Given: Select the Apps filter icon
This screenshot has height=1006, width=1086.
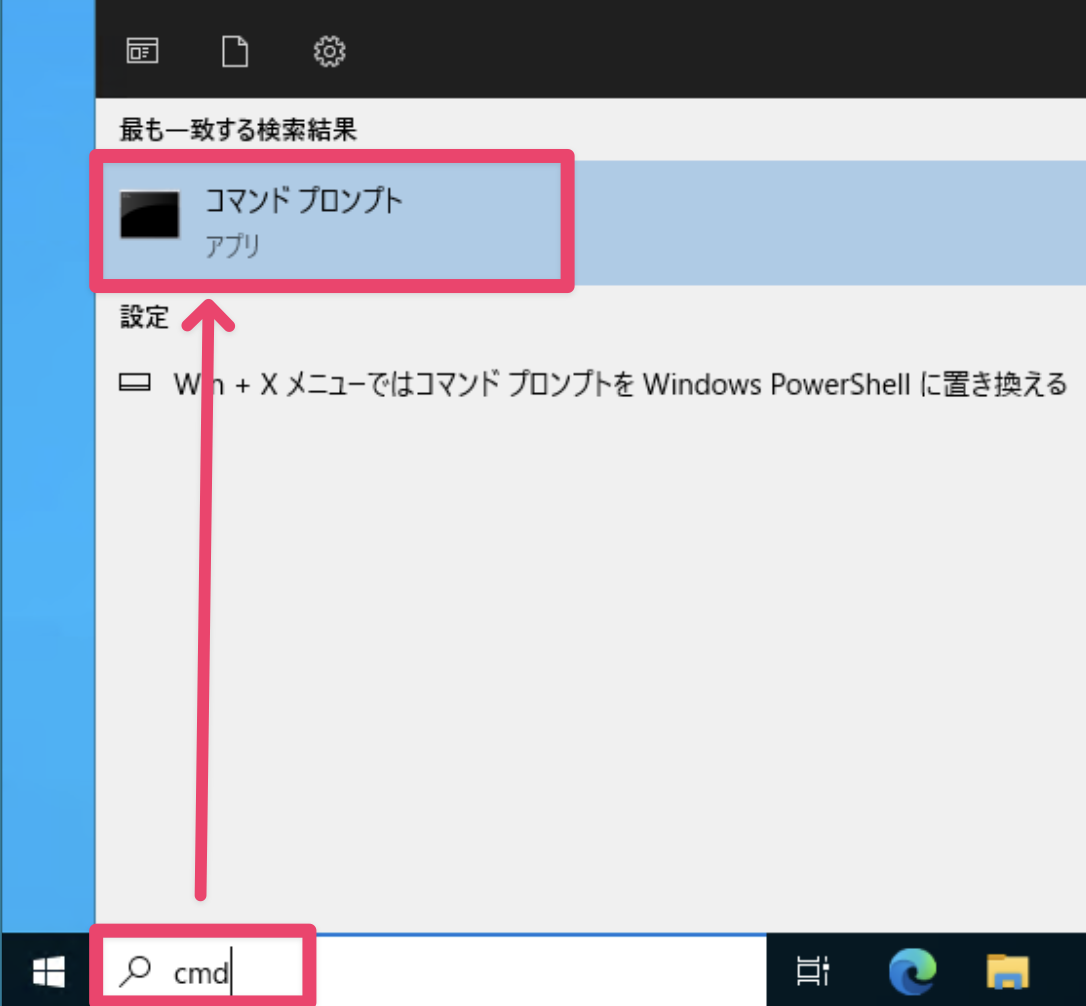Looking at the screenshot, I should pos(142,50).
